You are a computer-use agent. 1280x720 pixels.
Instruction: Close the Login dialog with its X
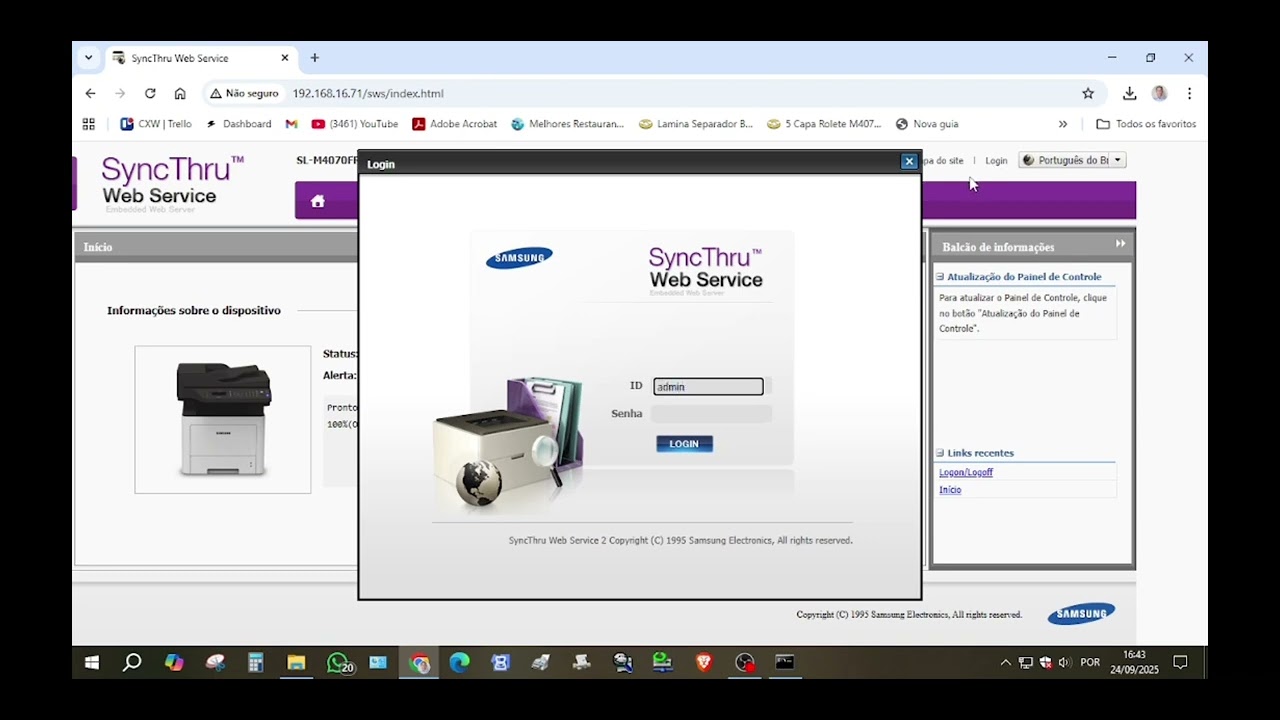[909, 161]
